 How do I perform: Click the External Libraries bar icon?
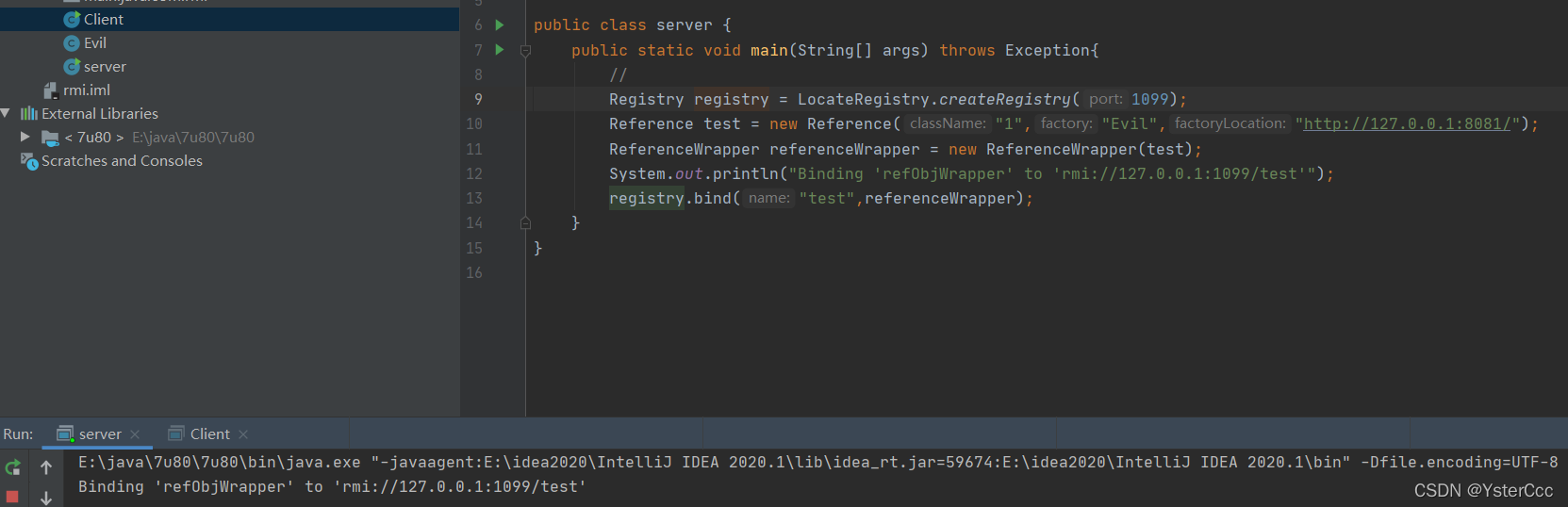(x=29, y=113)
